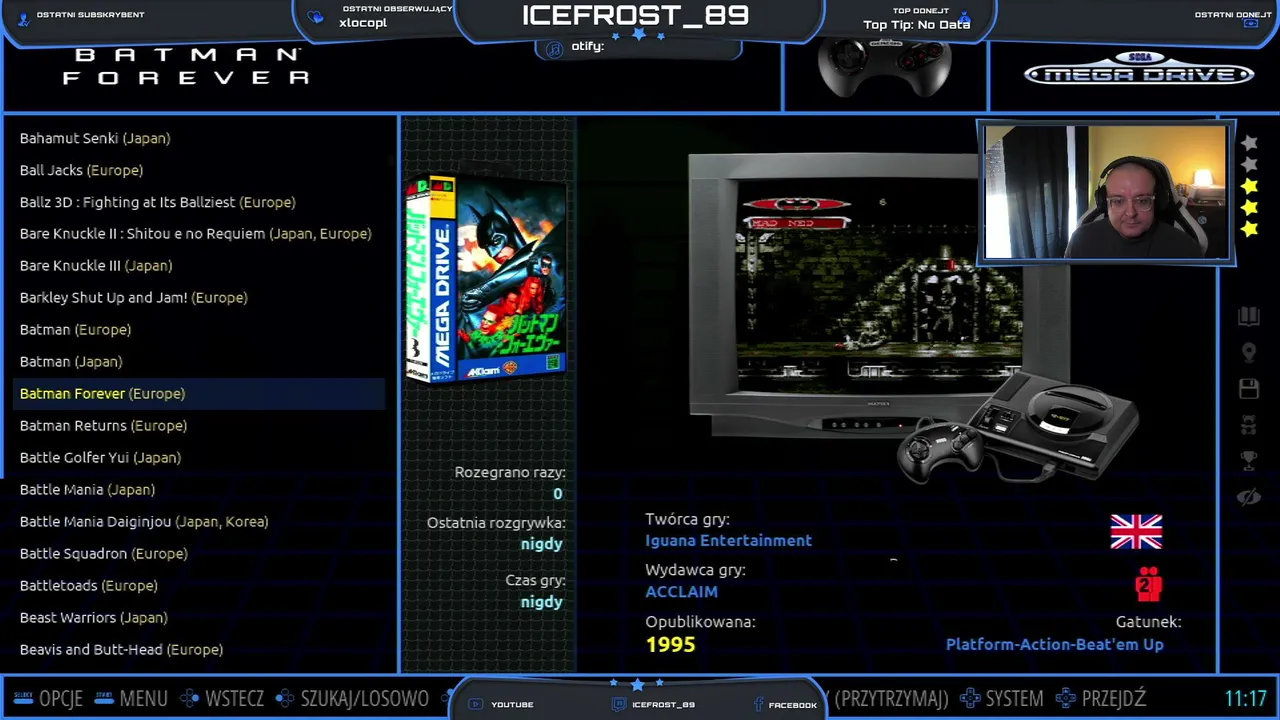Select Batman (Europe) in the list

click(x=75, y=330)
